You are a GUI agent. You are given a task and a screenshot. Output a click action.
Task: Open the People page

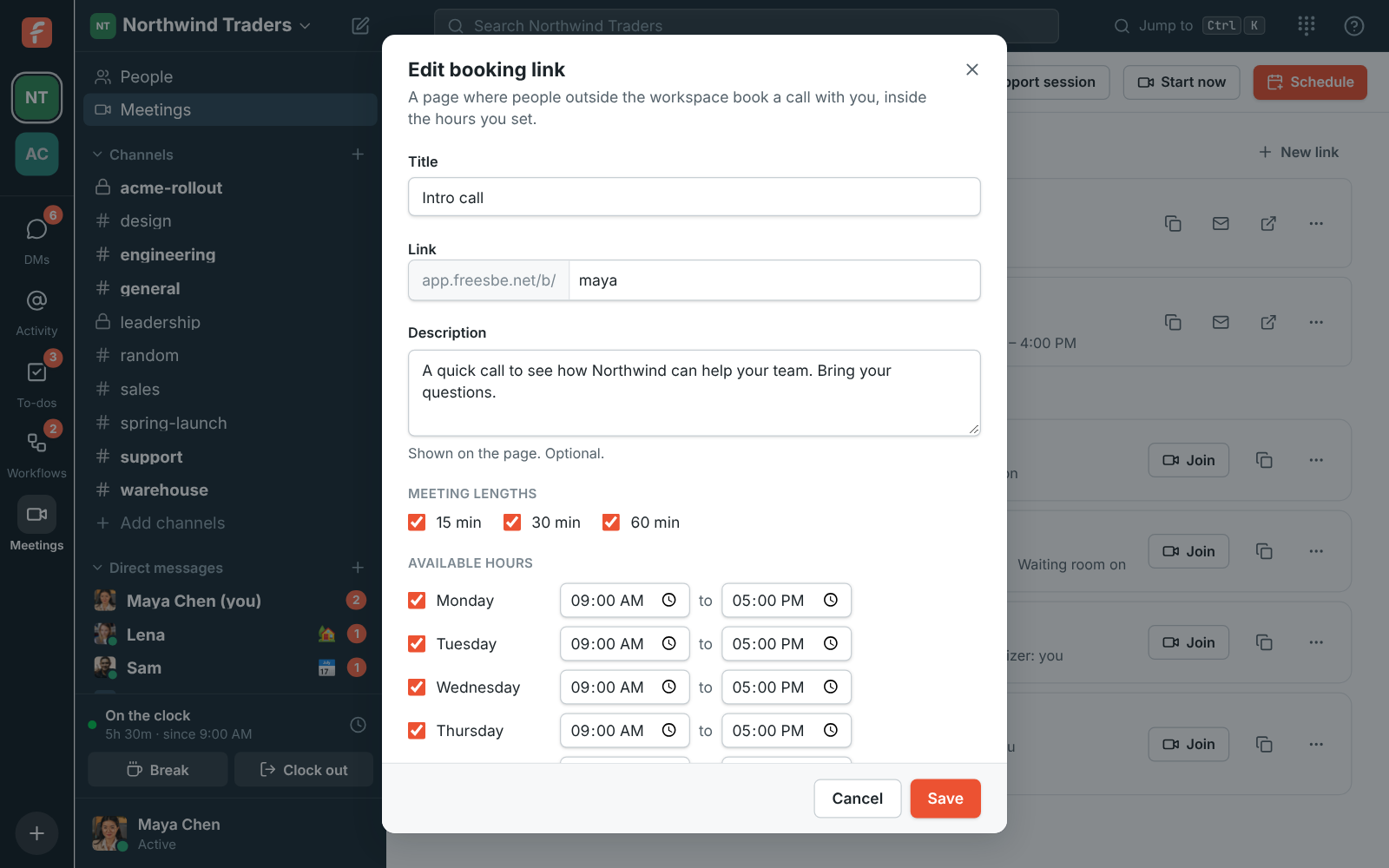230,76
